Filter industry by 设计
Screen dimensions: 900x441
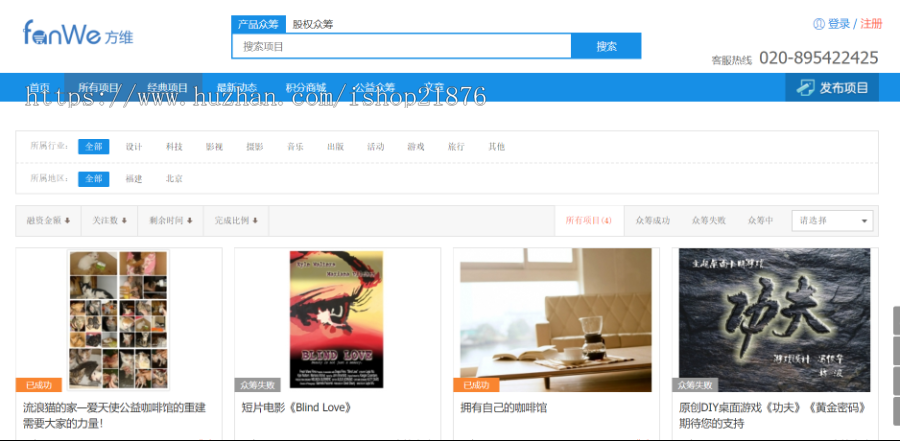tap(134, 146)
